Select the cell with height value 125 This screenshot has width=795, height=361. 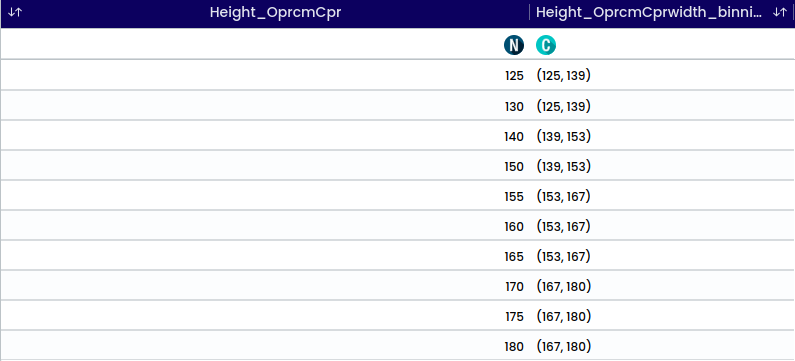click(265, 76)
